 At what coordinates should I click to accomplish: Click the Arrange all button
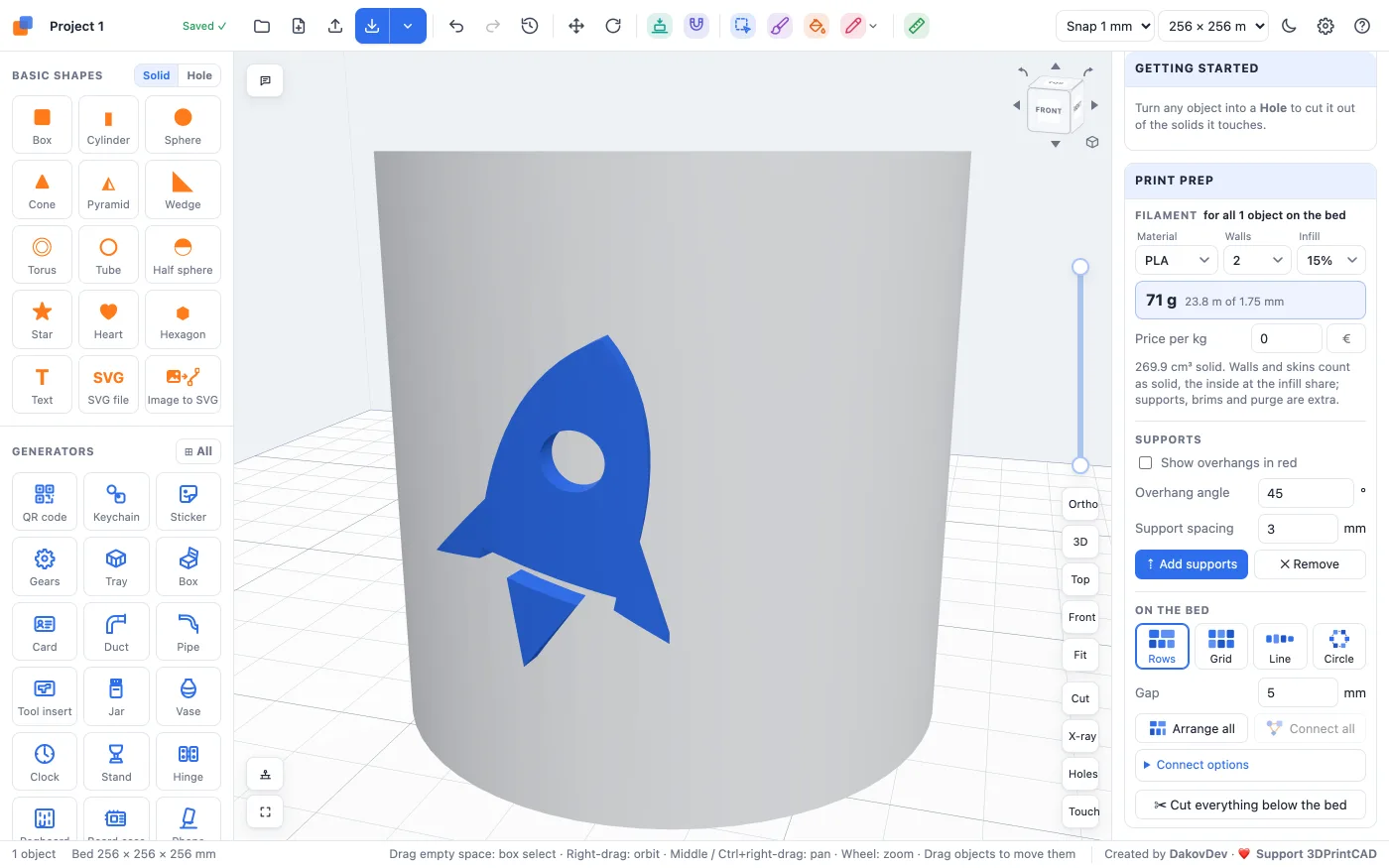coord(1191,728)
